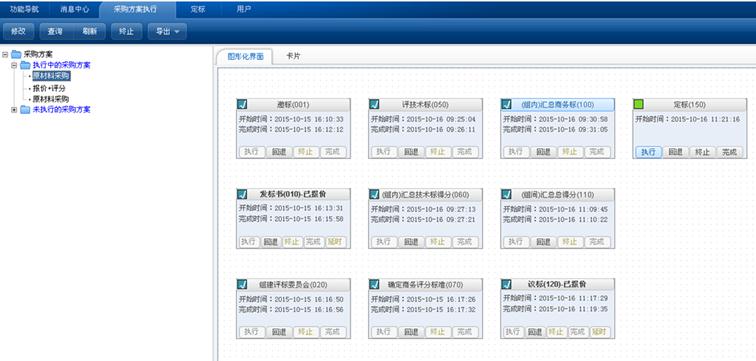Click the folder icon beside 执行中的采购方案
This screenshot has height=361, width=756.
tap(25, 65)
